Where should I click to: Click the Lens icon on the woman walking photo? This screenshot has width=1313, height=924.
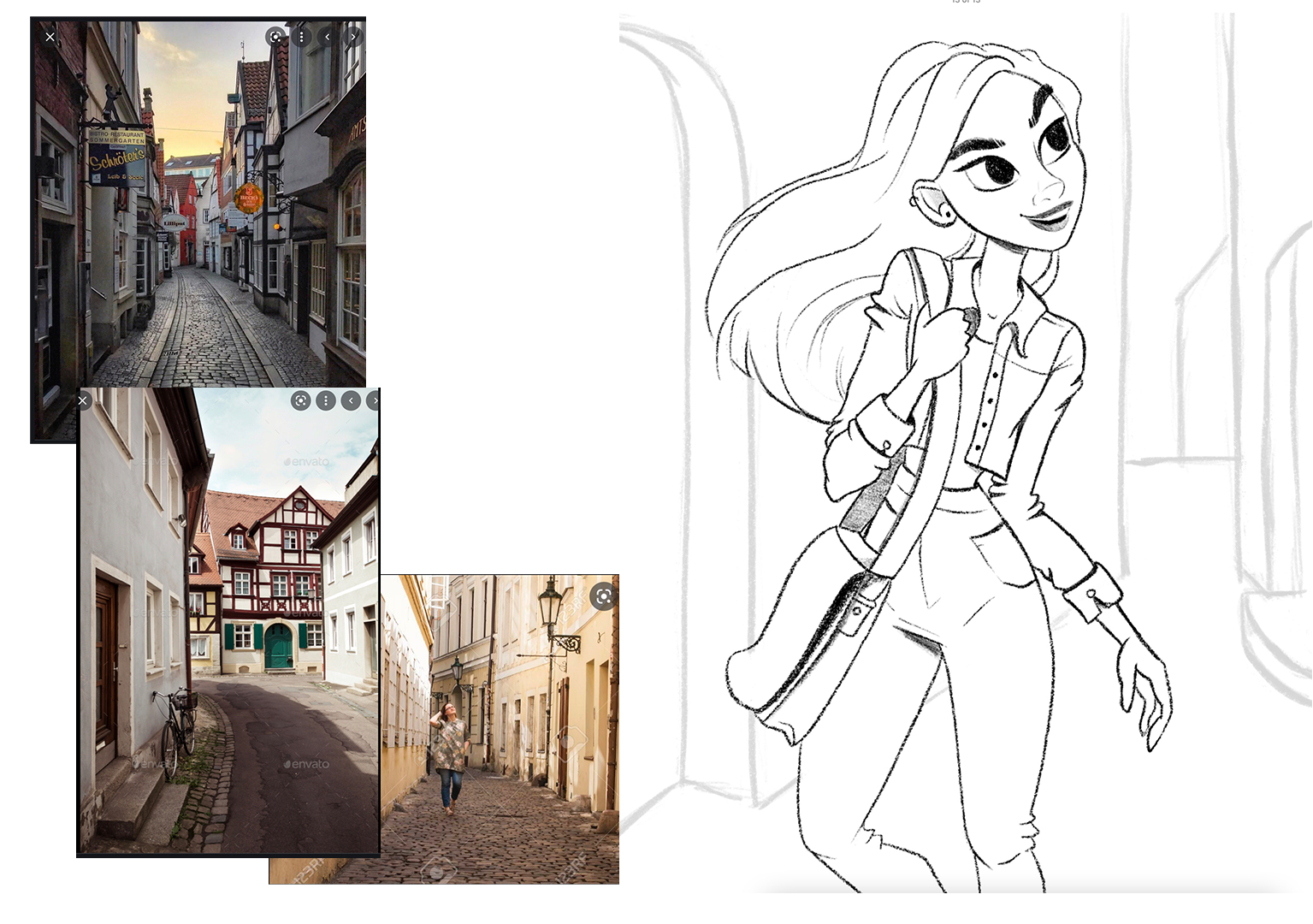coord(603,596)
